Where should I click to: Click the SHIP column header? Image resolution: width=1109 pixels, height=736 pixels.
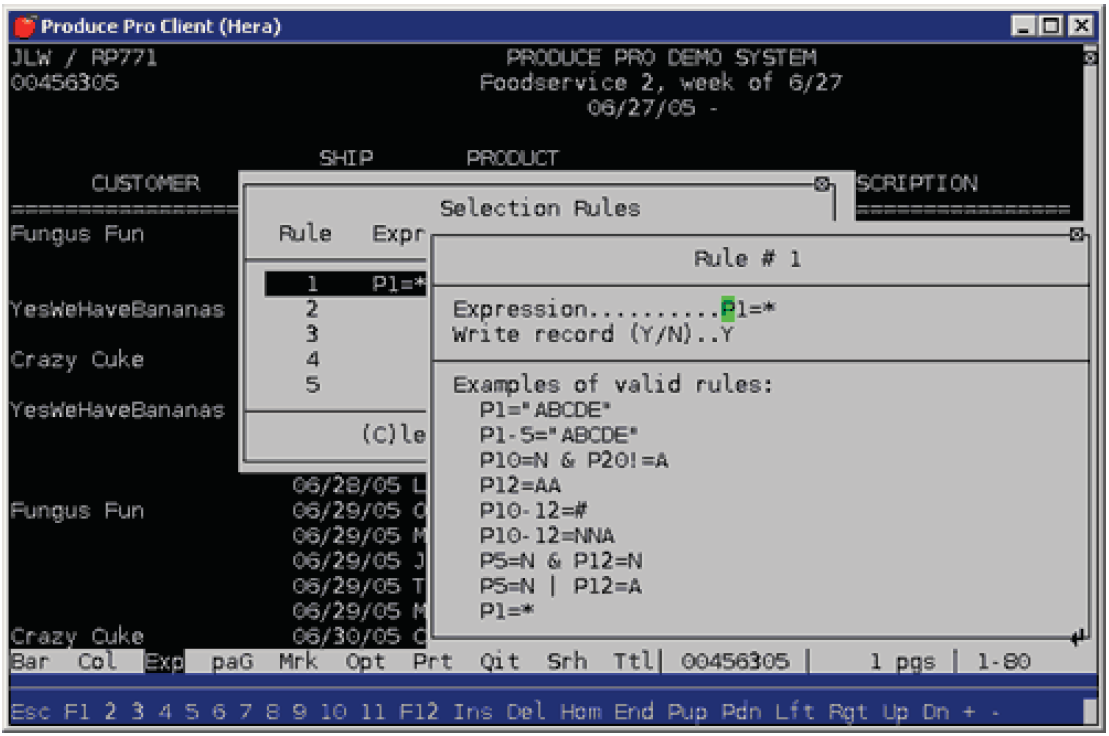click(x=346, y=158)
